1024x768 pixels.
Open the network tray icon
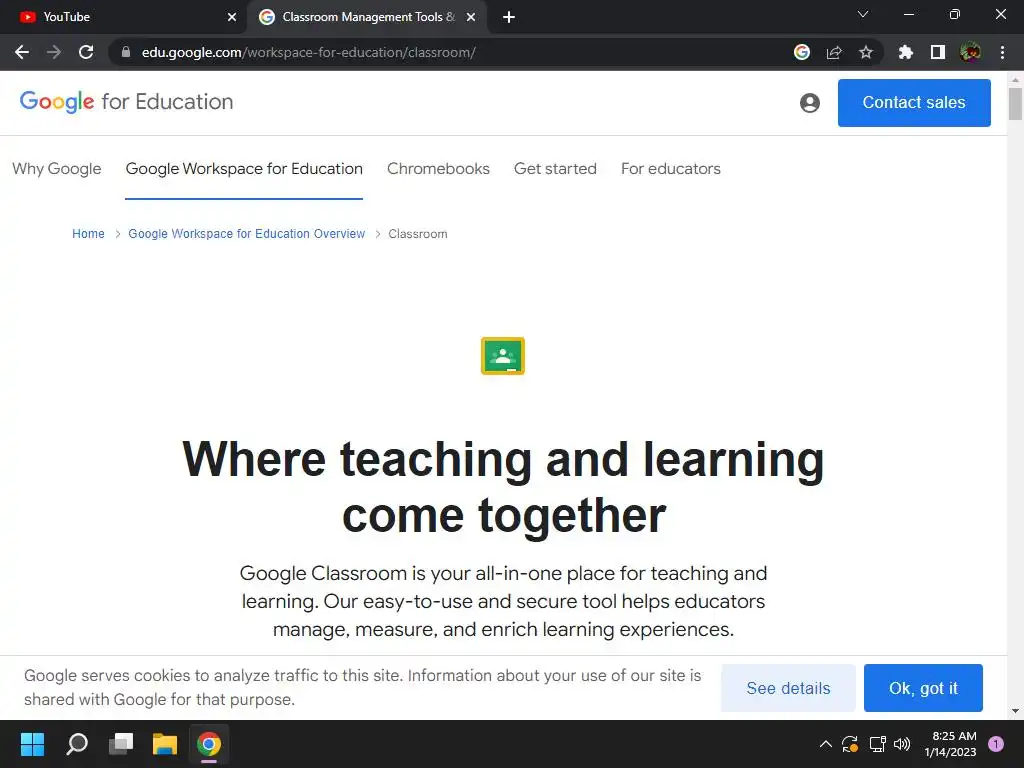tap(877, 744)
